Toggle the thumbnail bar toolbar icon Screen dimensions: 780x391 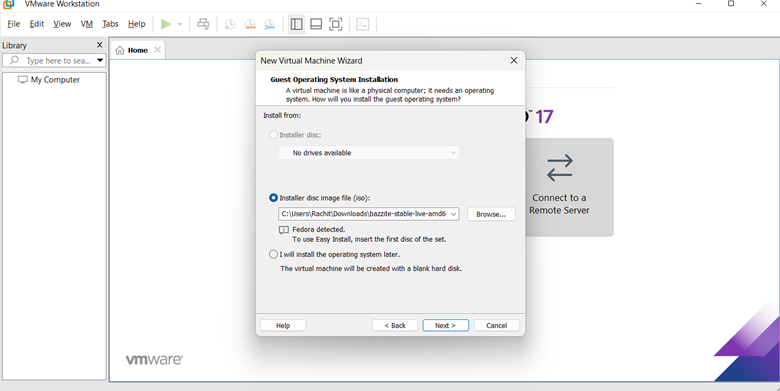[x=316, y=24]
